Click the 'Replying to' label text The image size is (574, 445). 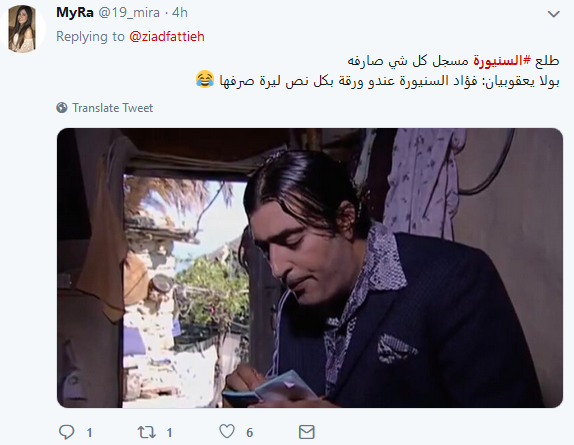tap(90, 37)
